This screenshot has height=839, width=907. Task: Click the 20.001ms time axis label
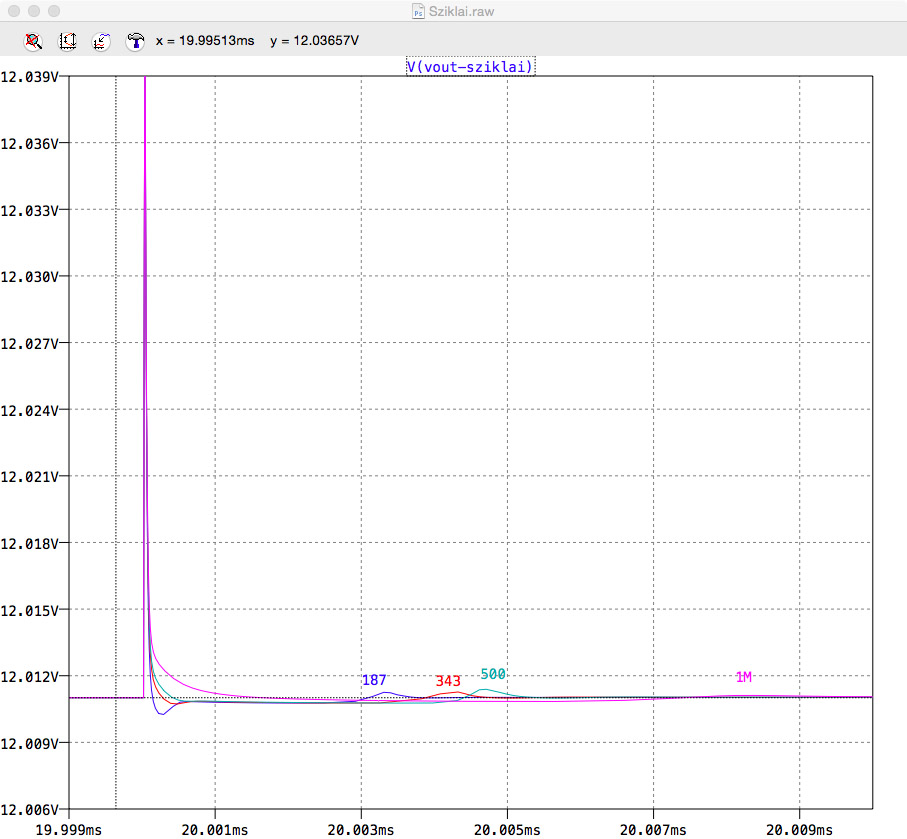[x=215, y=830]
